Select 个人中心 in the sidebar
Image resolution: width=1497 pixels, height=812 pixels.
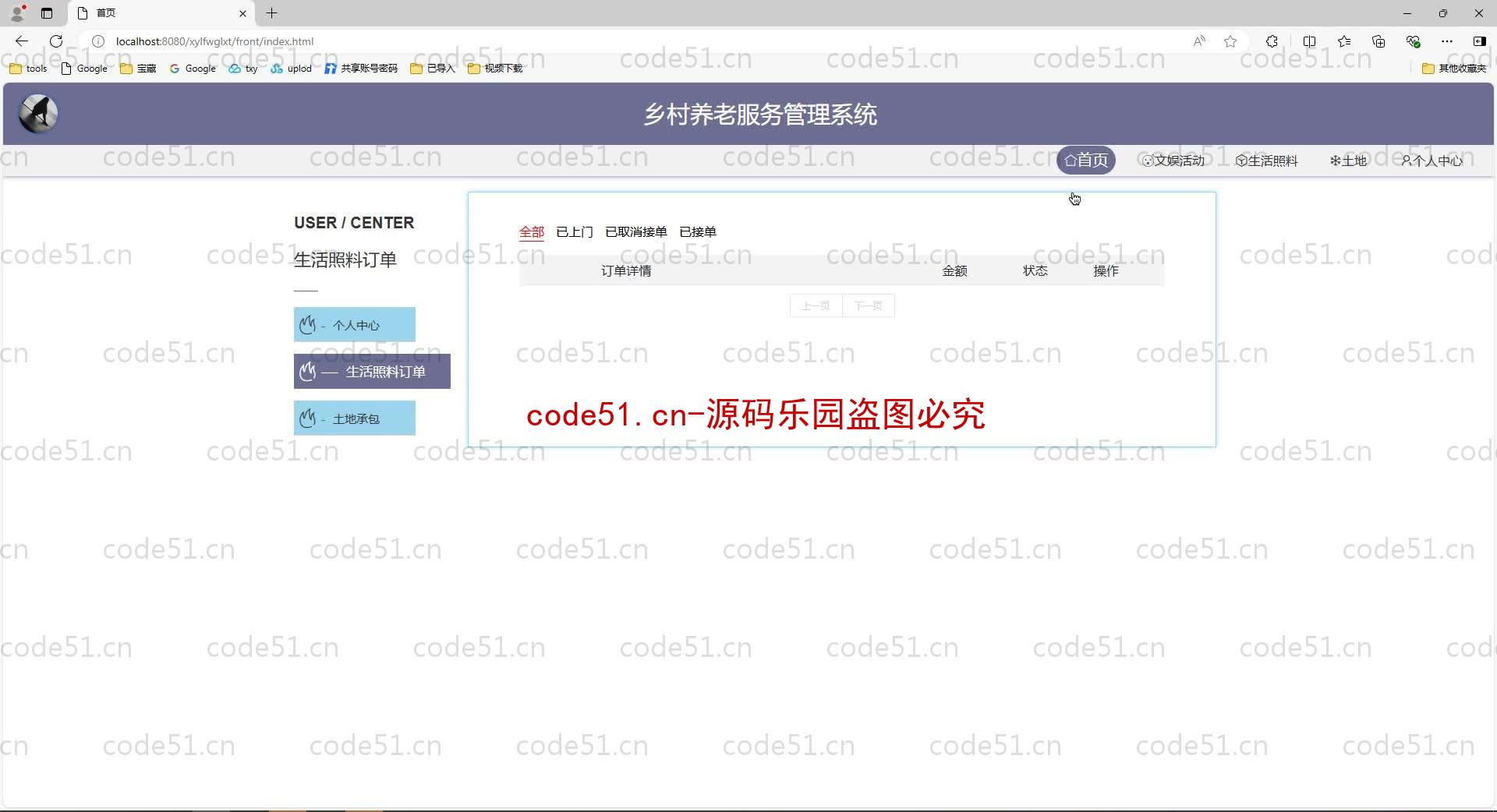[355, 325]
